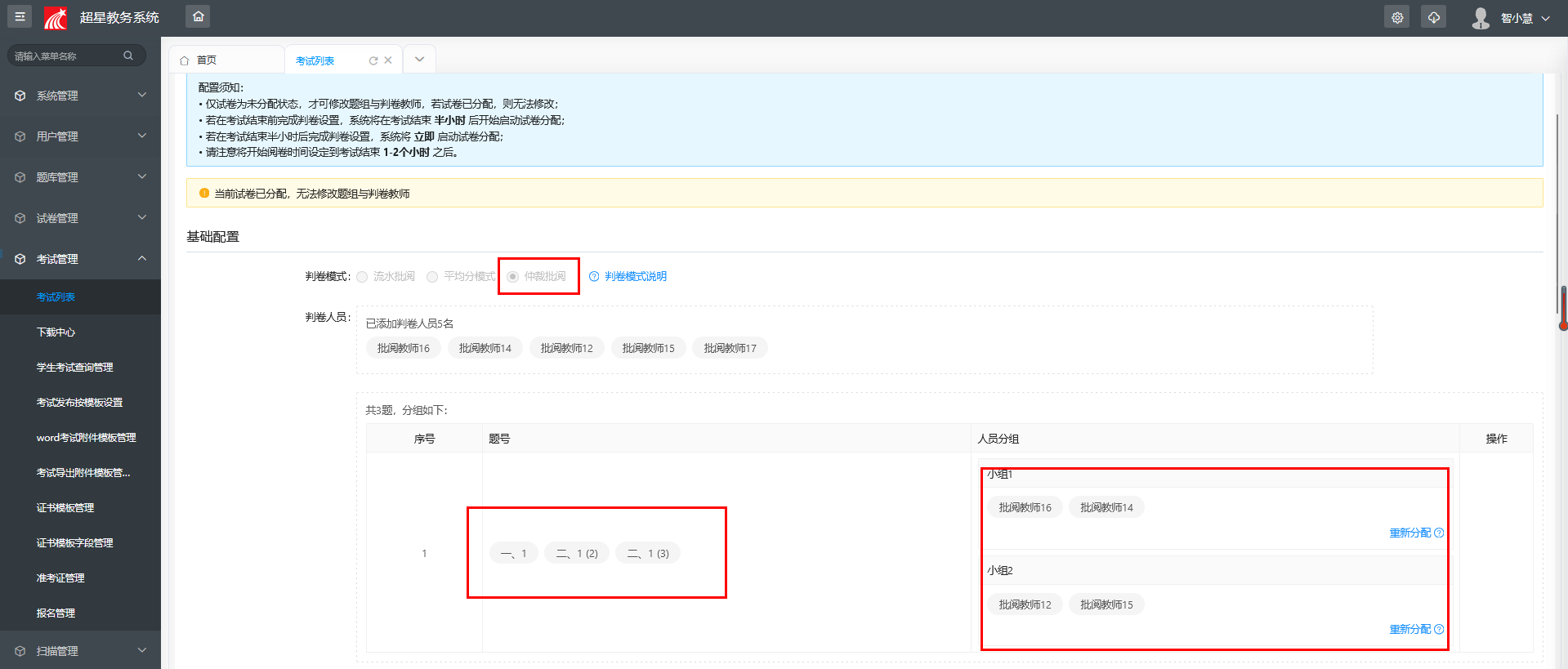Select the 平均分模式 radio button
The height and width of the screenshot is (669, 1568).
432,277
